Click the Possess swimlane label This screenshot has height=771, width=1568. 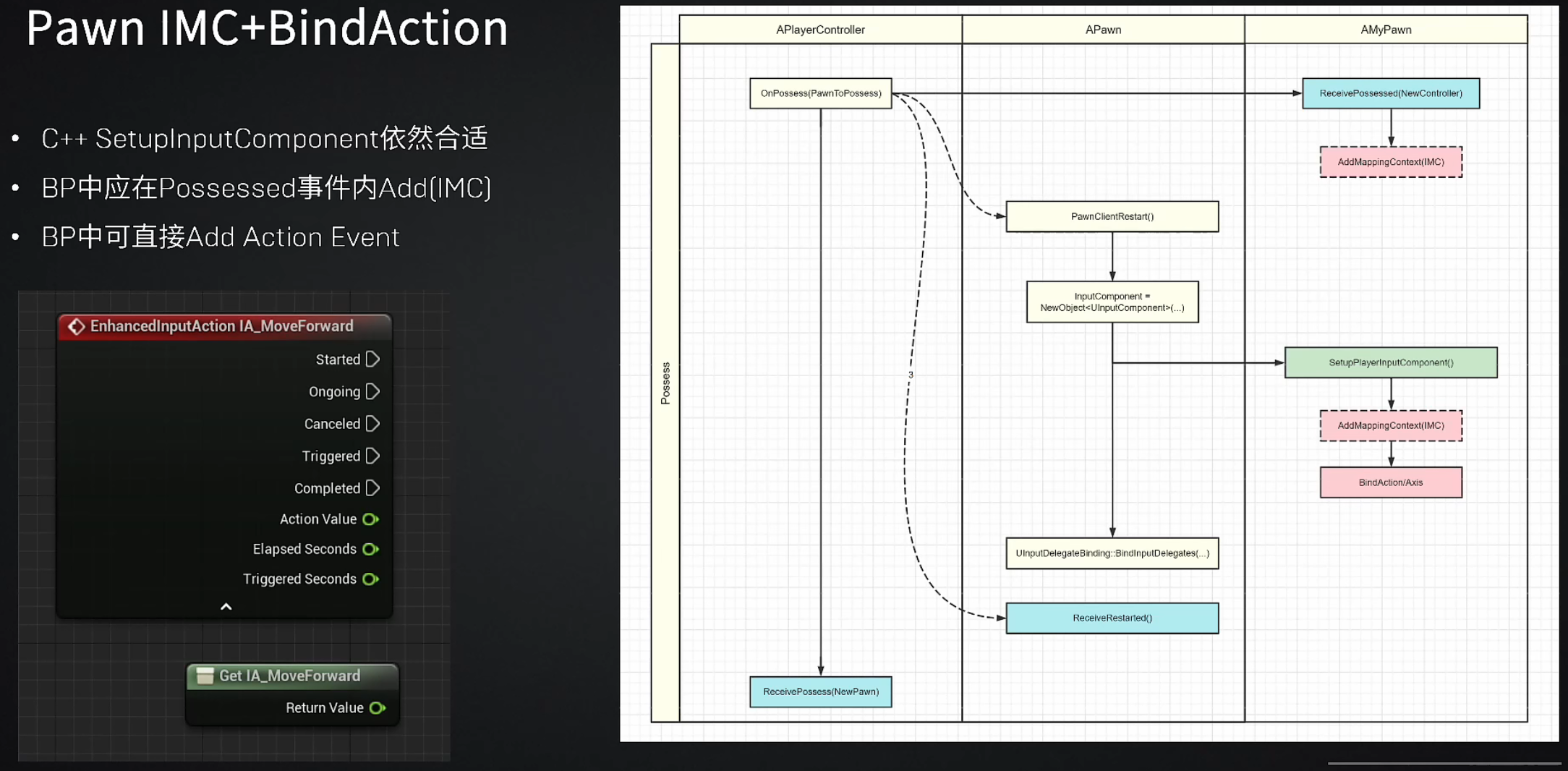click(665, 383)
